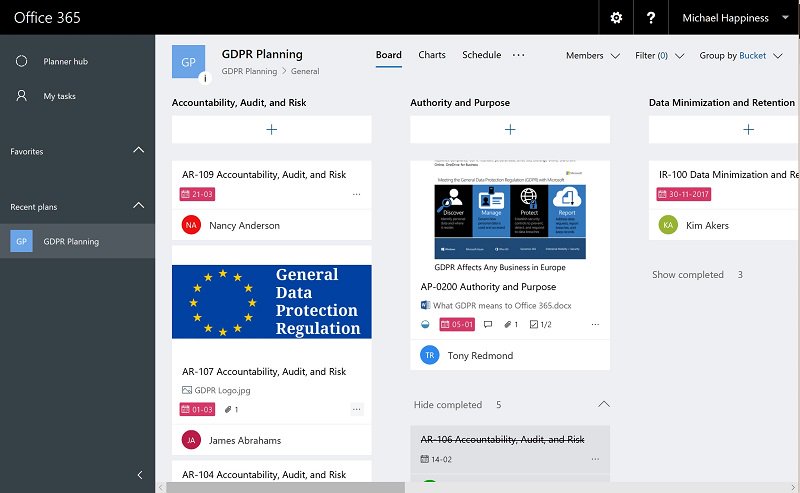Image resolution: width=800 pixels, height=493 pixels.
Task: Click the horizontal scrollbar thumb
Action: tap(285, 487)
